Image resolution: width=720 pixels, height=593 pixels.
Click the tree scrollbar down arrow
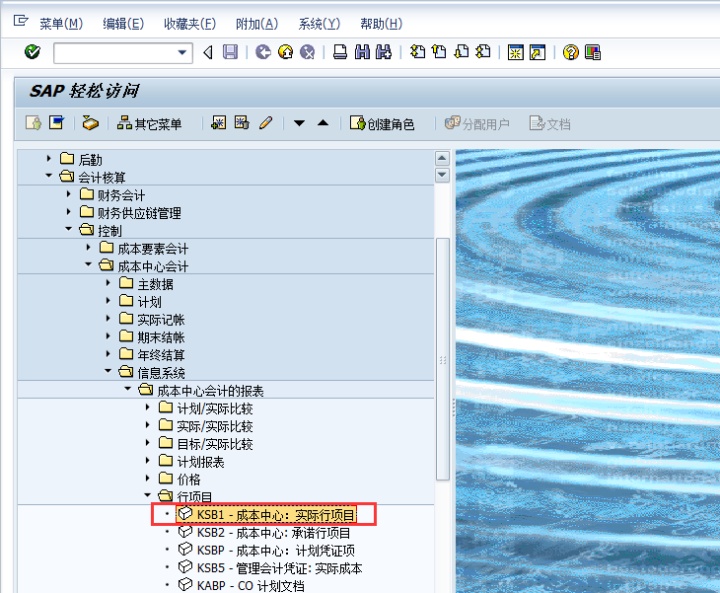click(x=442, y=175)
